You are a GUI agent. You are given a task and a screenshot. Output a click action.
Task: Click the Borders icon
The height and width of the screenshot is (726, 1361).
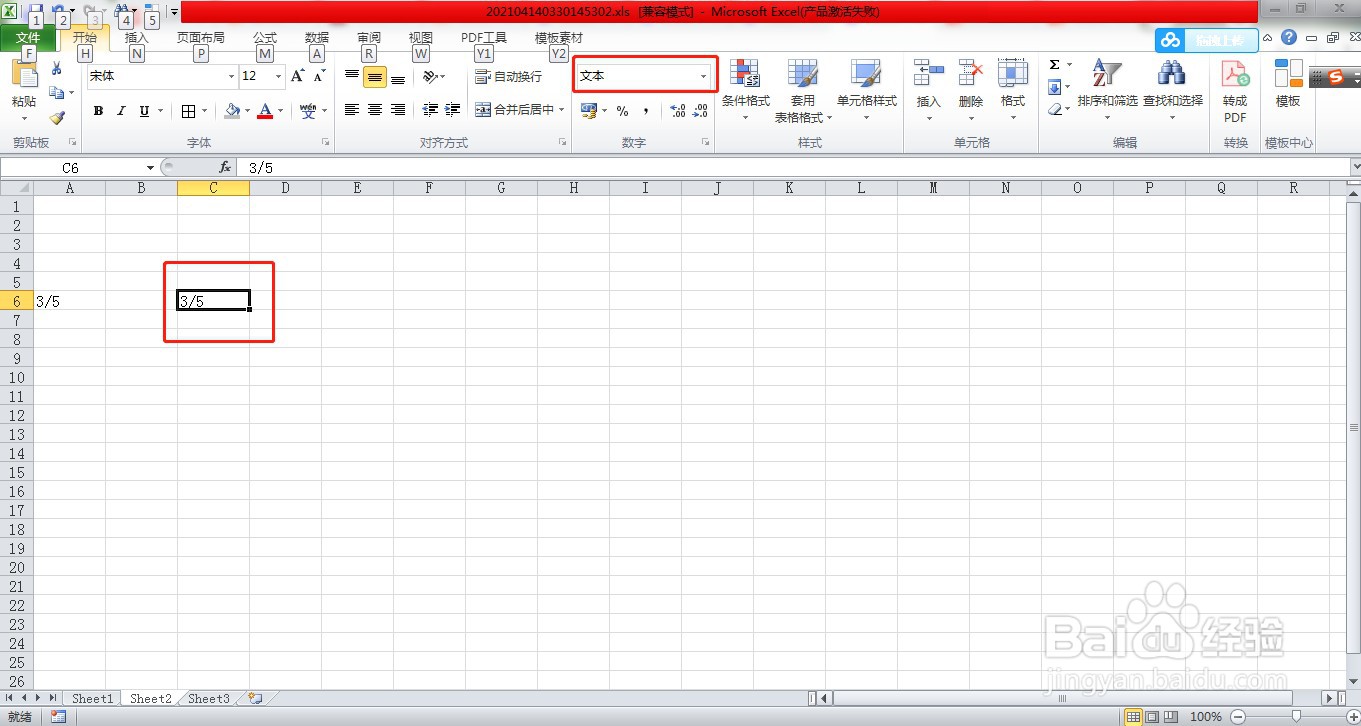pyautogui.click(x=189, y=111)
